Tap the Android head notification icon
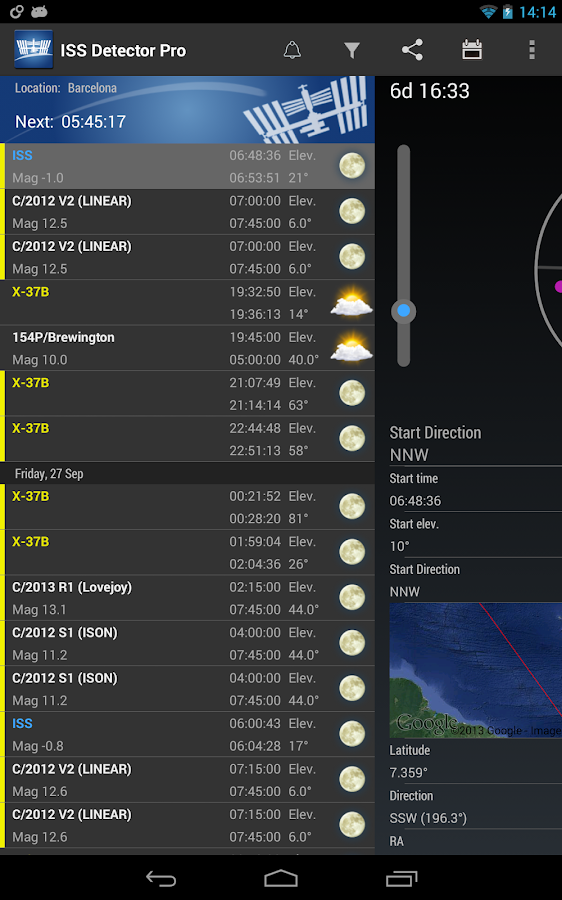 click(39, 11)
